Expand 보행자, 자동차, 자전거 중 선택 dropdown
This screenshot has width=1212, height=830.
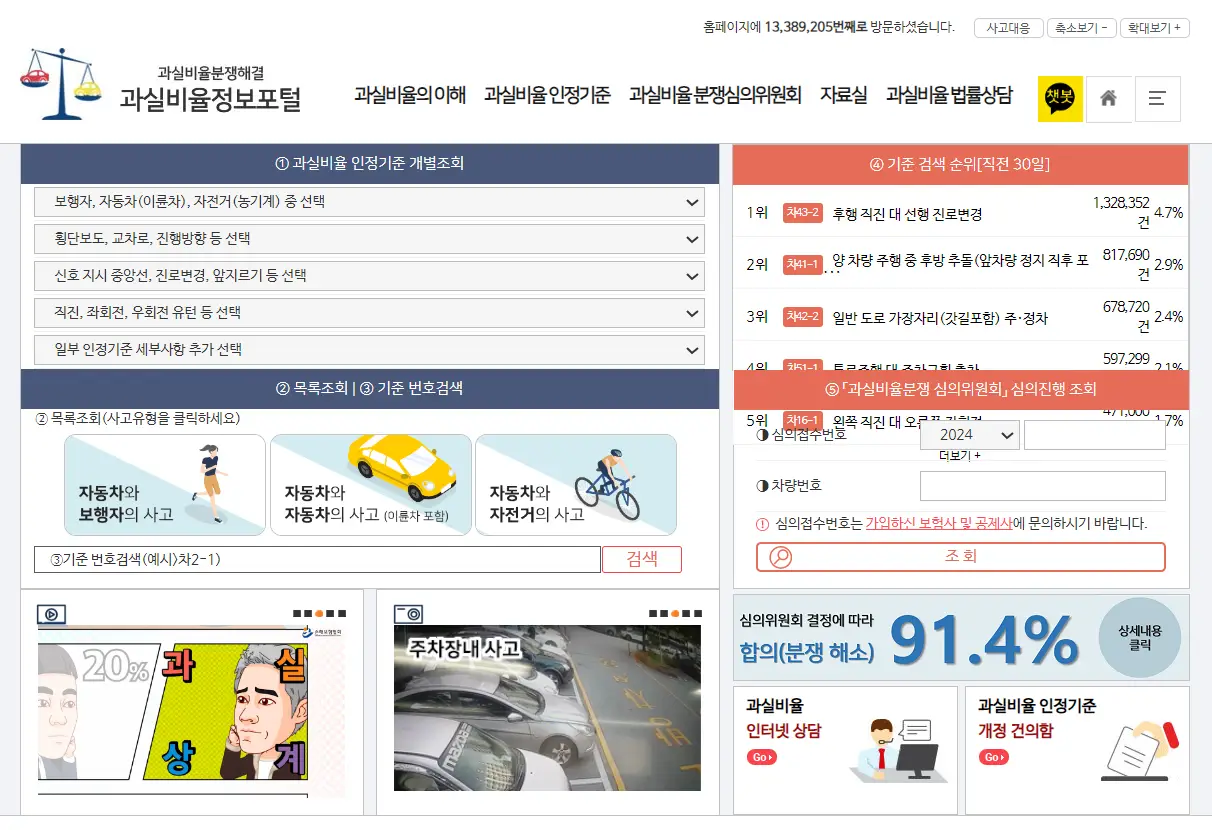(x=369, y=202)
